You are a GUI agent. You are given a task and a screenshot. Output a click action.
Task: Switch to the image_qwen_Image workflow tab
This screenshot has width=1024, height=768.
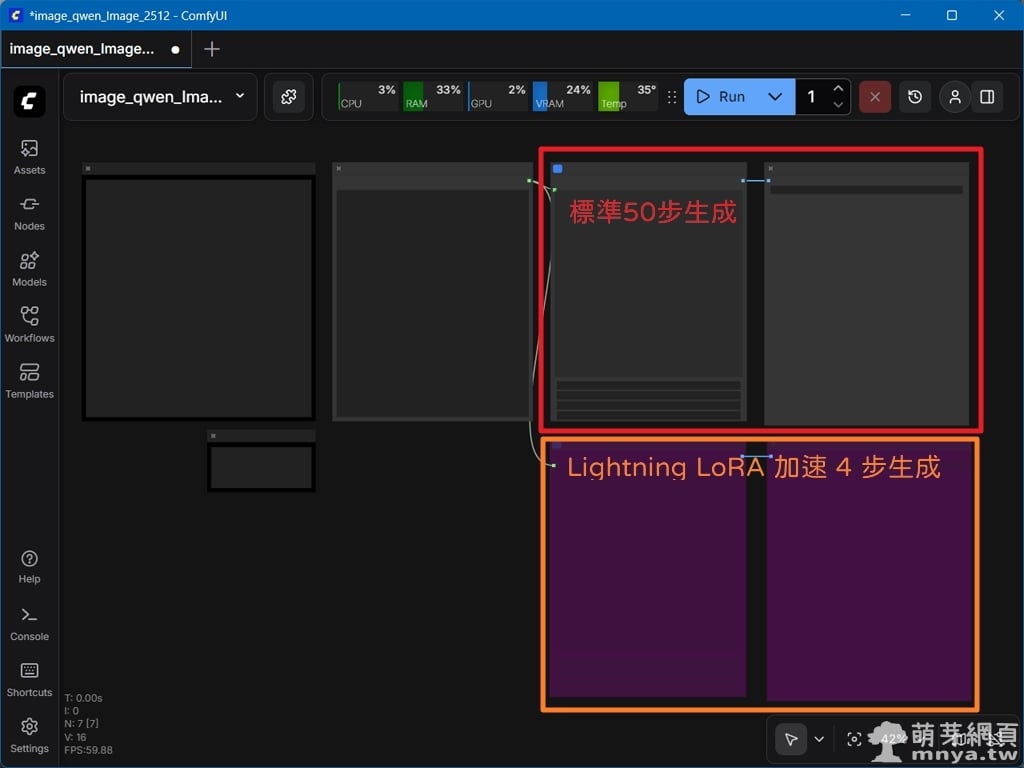tap(83, 49)
